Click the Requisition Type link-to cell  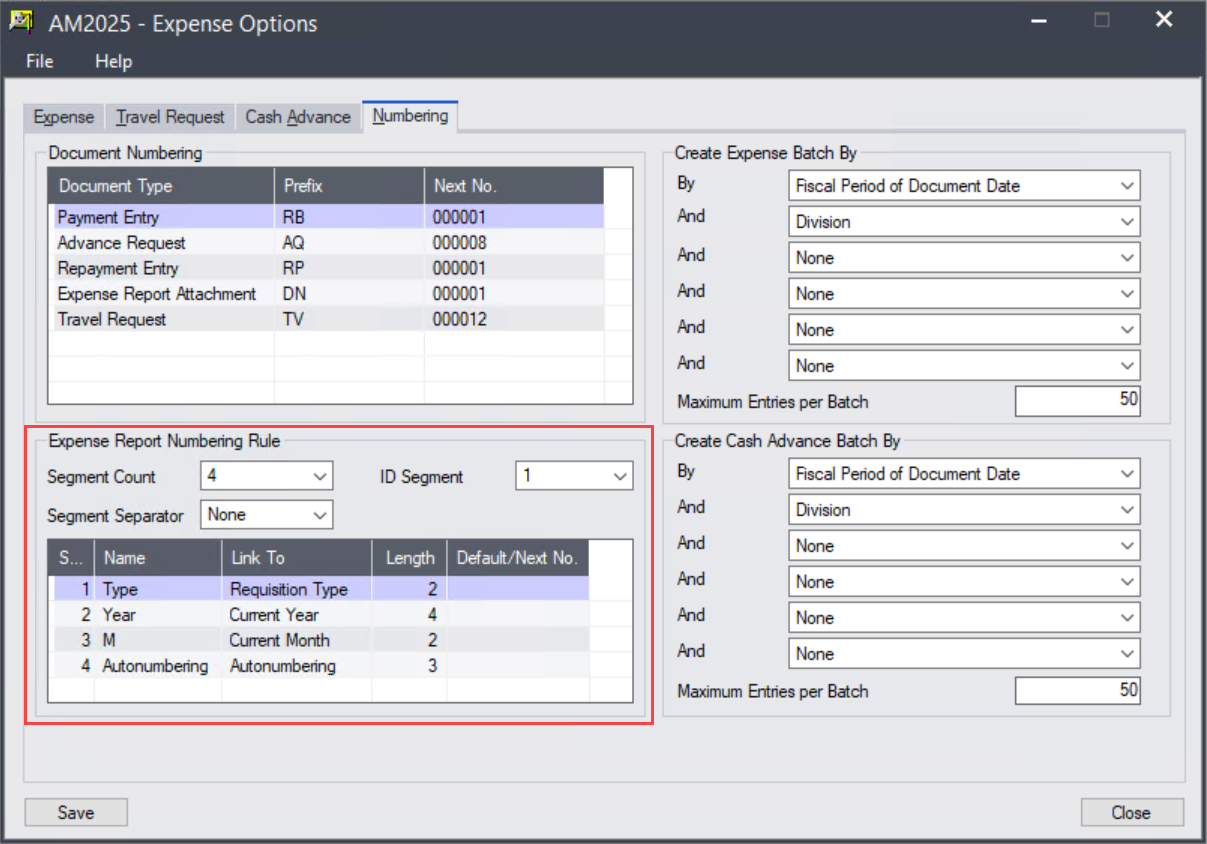(x=297, y=589)
